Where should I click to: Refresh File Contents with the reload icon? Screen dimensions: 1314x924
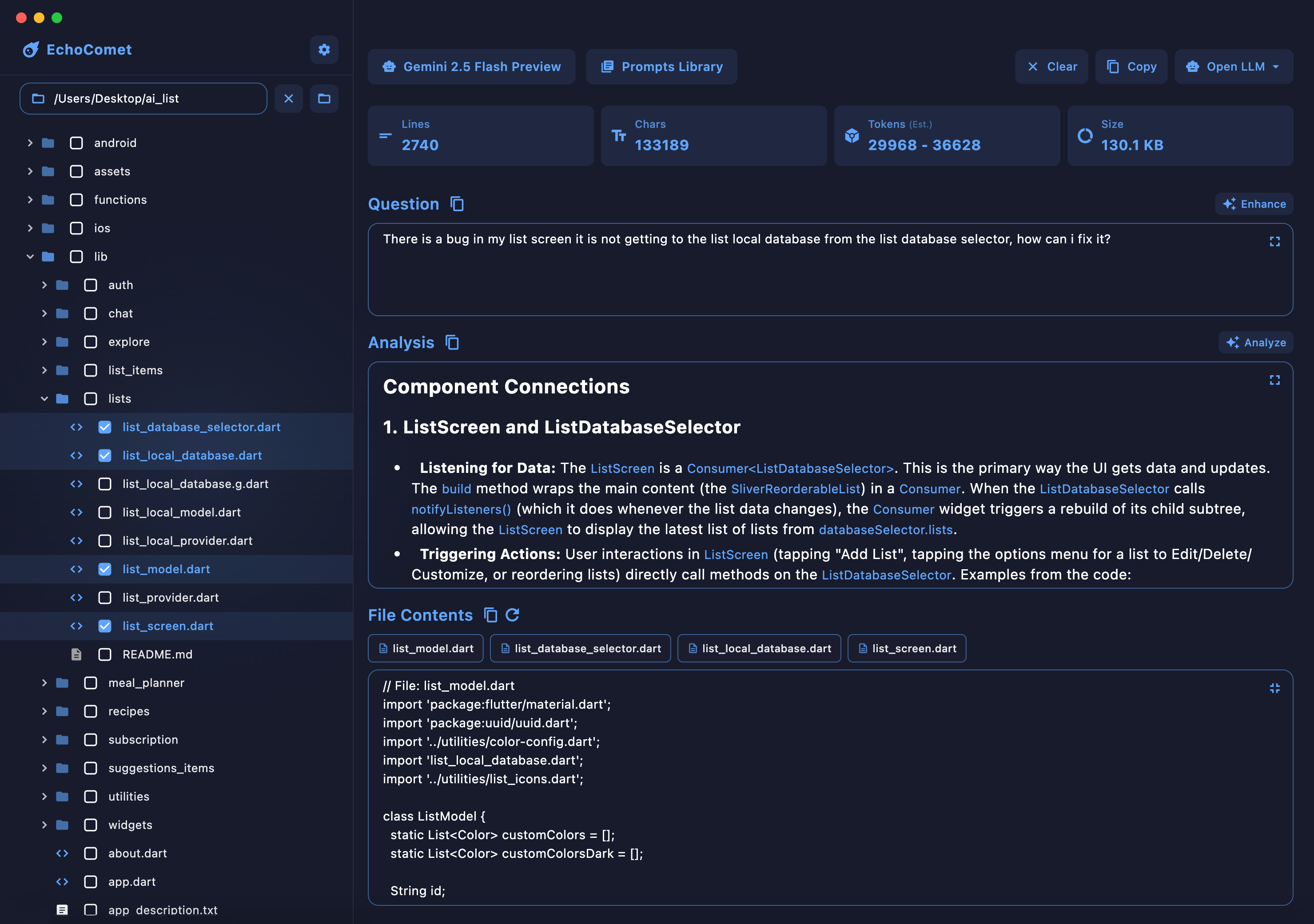click(x=512, y=615)
